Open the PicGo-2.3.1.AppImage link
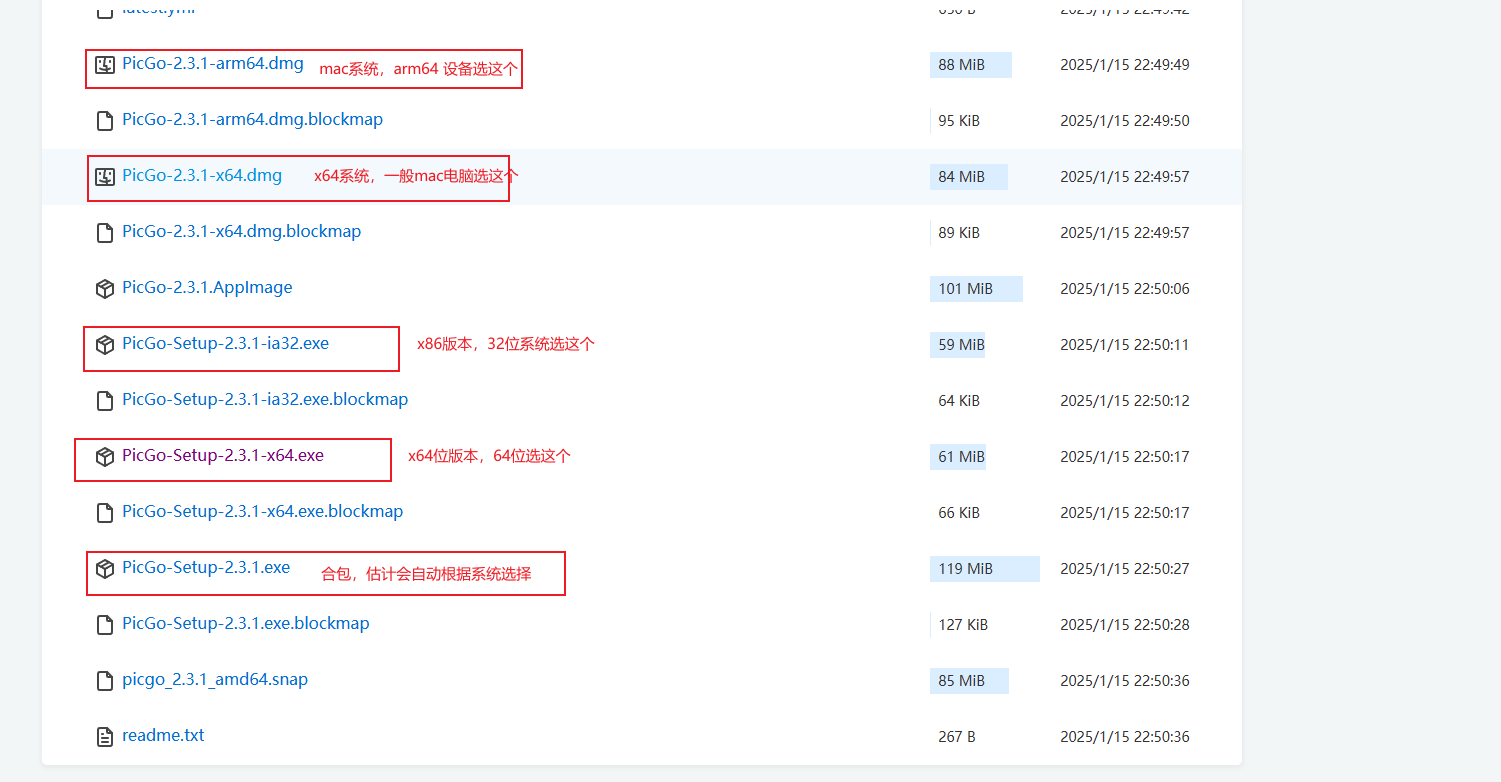The width and height of the screenshot is (1501, 782). (x=207, y=288)
